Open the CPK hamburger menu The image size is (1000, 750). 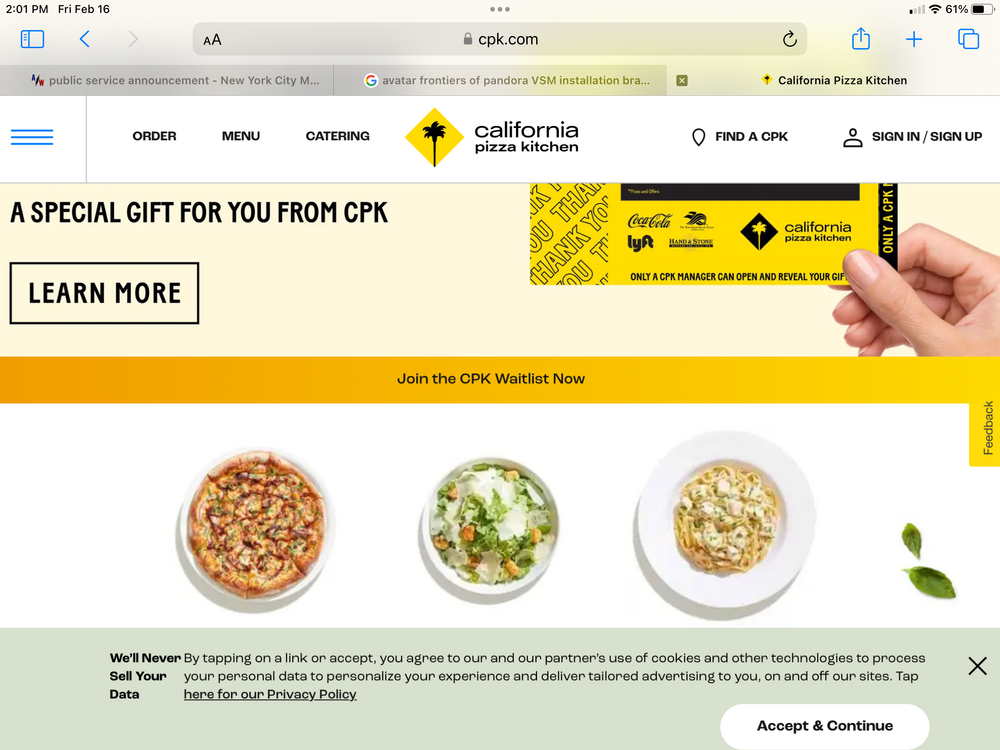(32, 137)
